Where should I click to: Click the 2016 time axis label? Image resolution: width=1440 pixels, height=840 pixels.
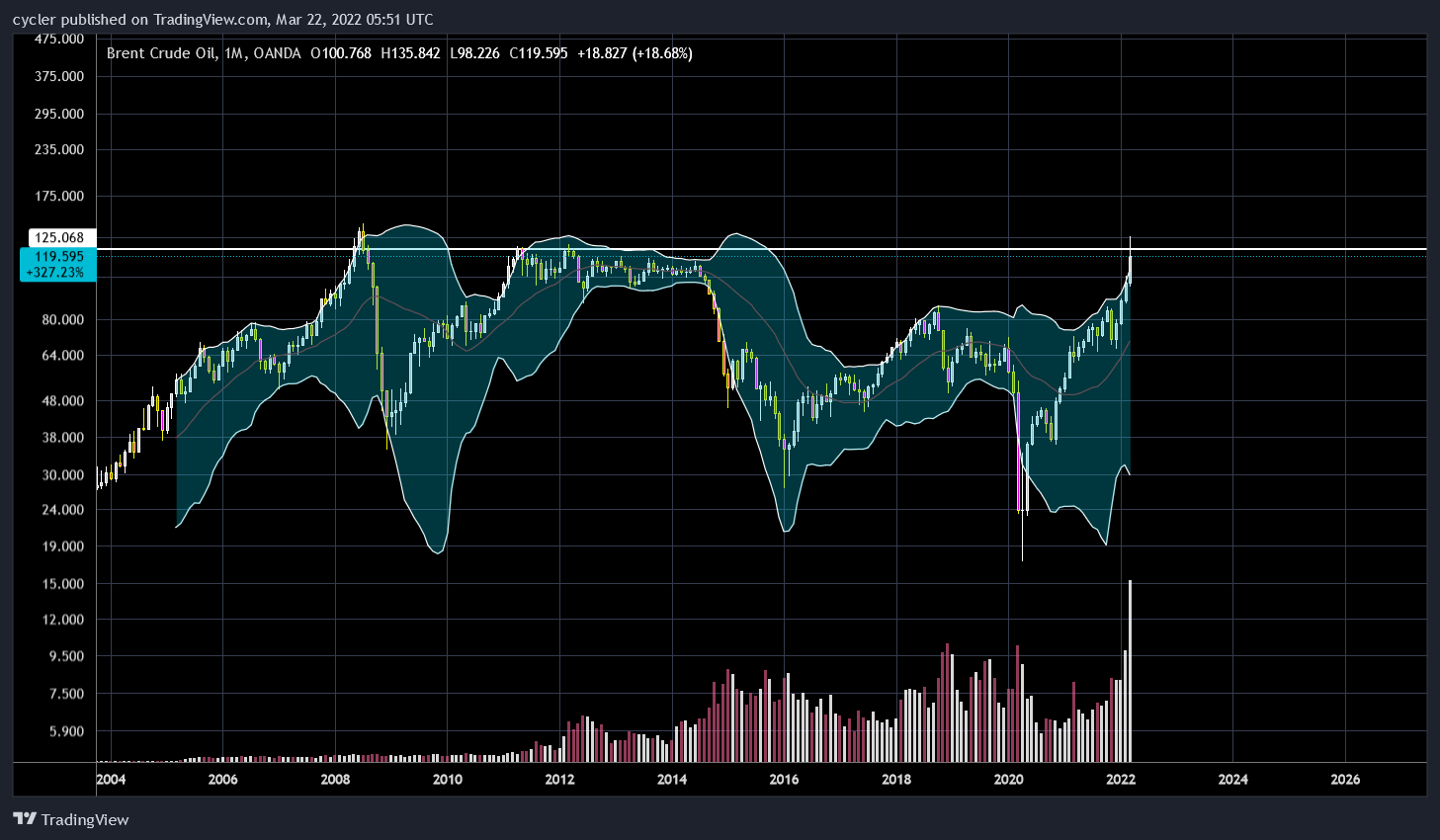pos(784,779)
